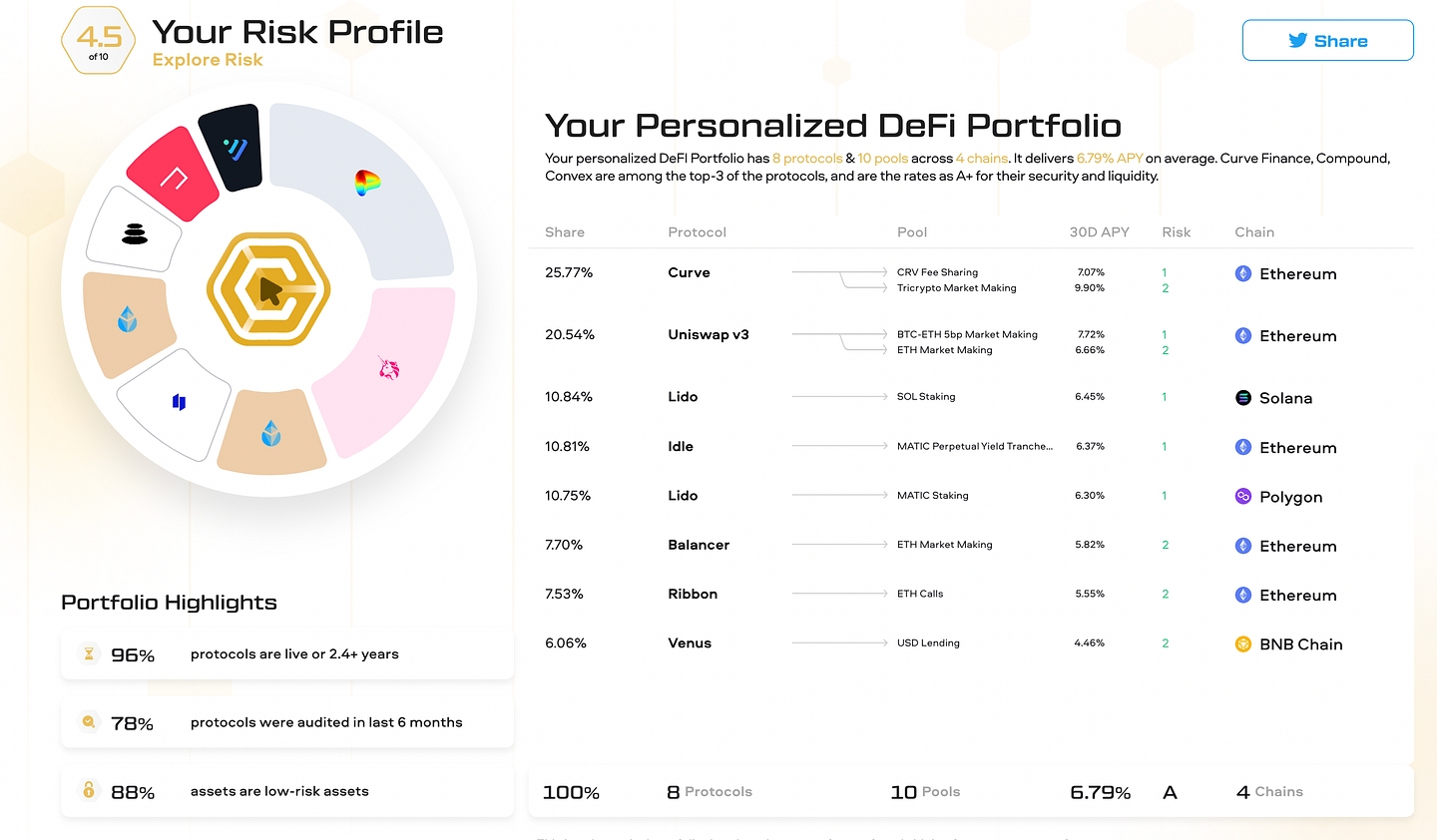Click the central gold hexagon logo
This screenshot has width=1437, height=840.
268,290
